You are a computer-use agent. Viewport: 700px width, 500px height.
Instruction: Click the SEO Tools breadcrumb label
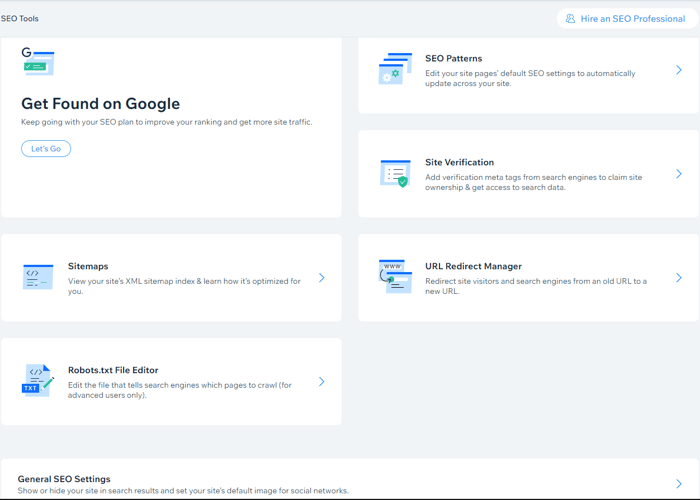coord(20,19)
